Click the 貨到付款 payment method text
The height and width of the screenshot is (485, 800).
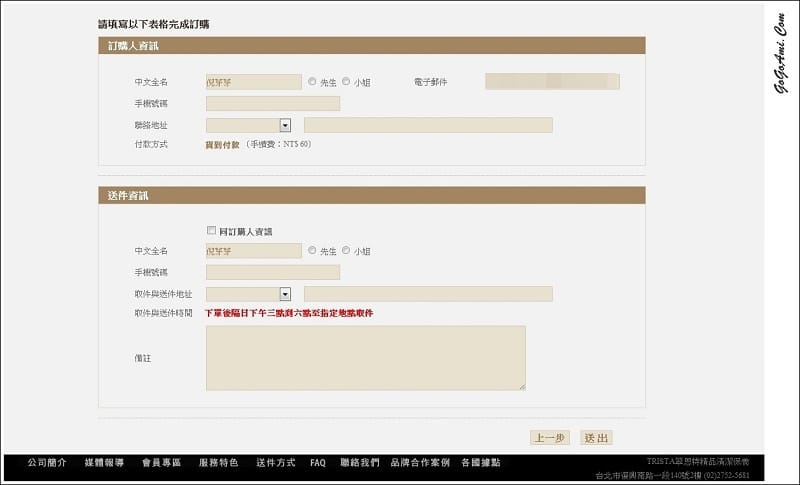(x=222, y=145)
